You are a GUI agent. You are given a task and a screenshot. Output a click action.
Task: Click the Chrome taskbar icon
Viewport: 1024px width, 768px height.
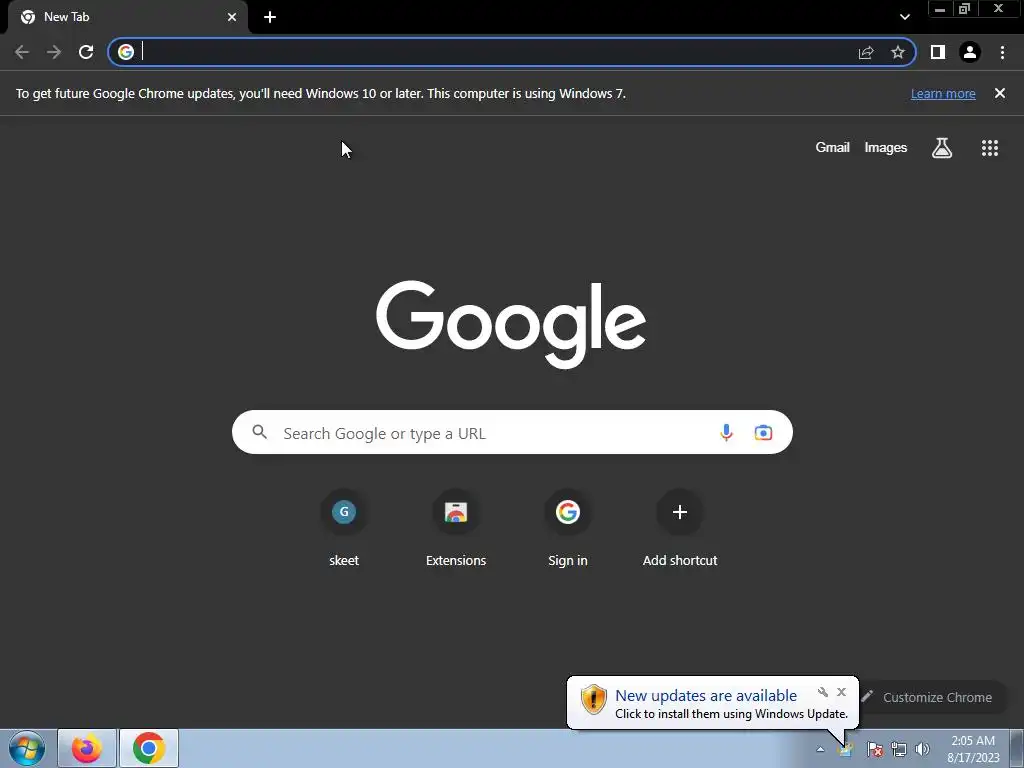point(149,748)
